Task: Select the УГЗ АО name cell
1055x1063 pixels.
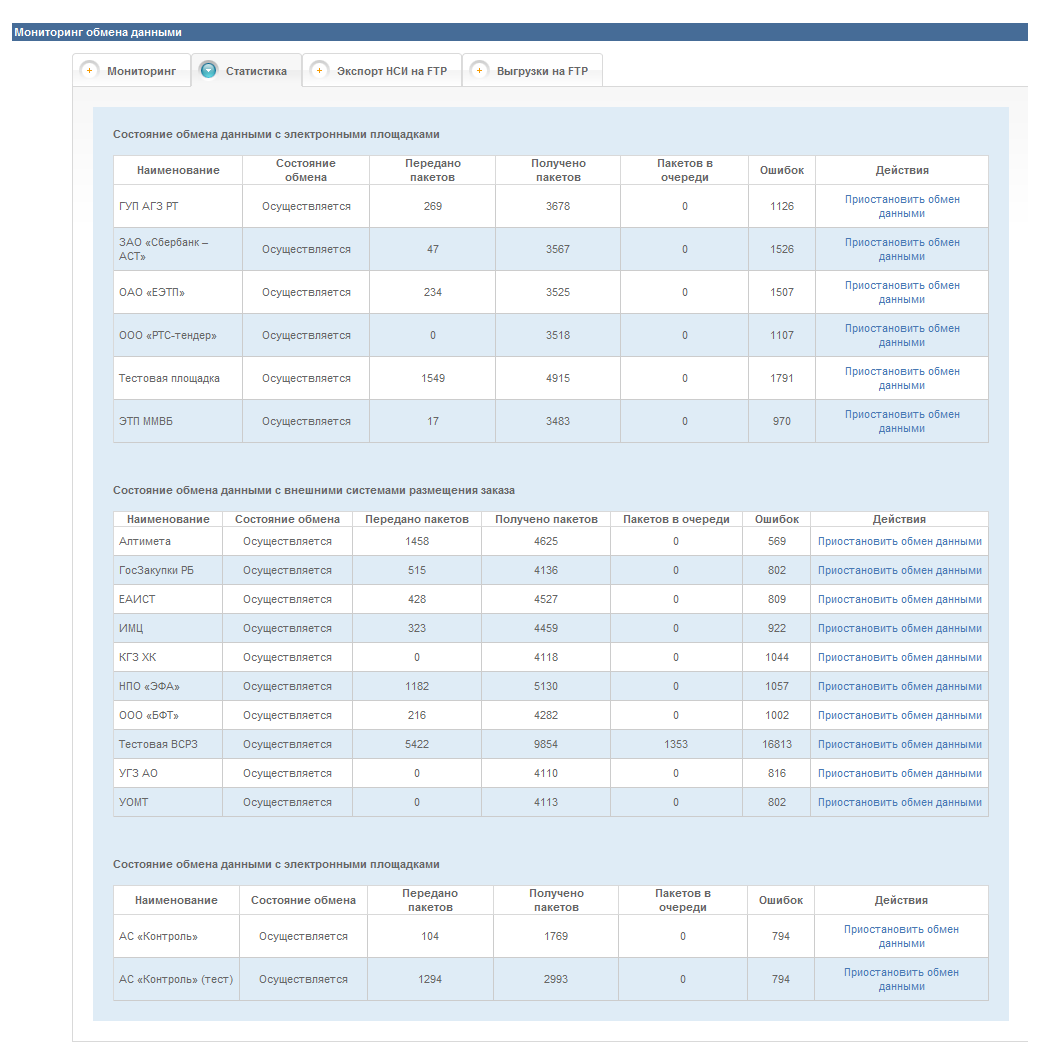Action: 167,774
